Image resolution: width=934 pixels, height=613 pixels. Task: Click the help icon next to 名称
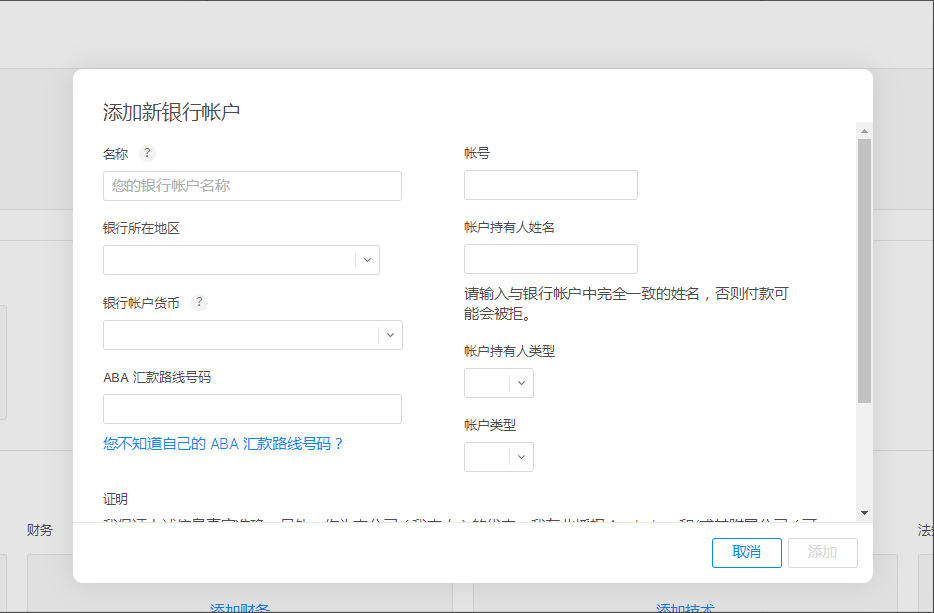pos(147,153)
